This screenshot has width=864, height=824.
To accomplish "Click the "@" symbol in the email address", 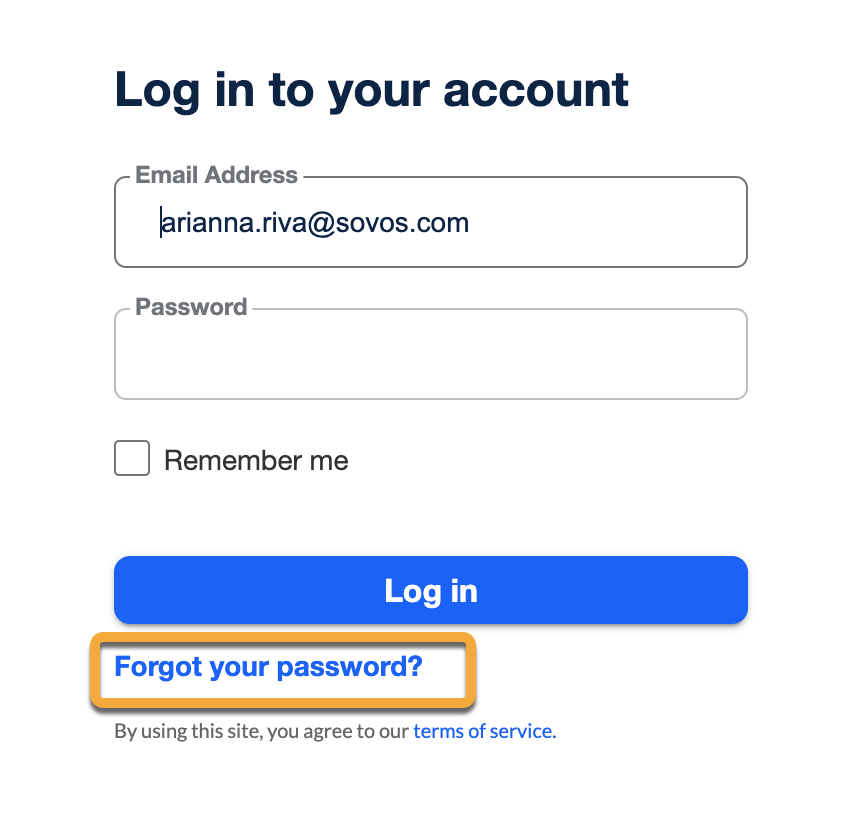I will point(319,222).
